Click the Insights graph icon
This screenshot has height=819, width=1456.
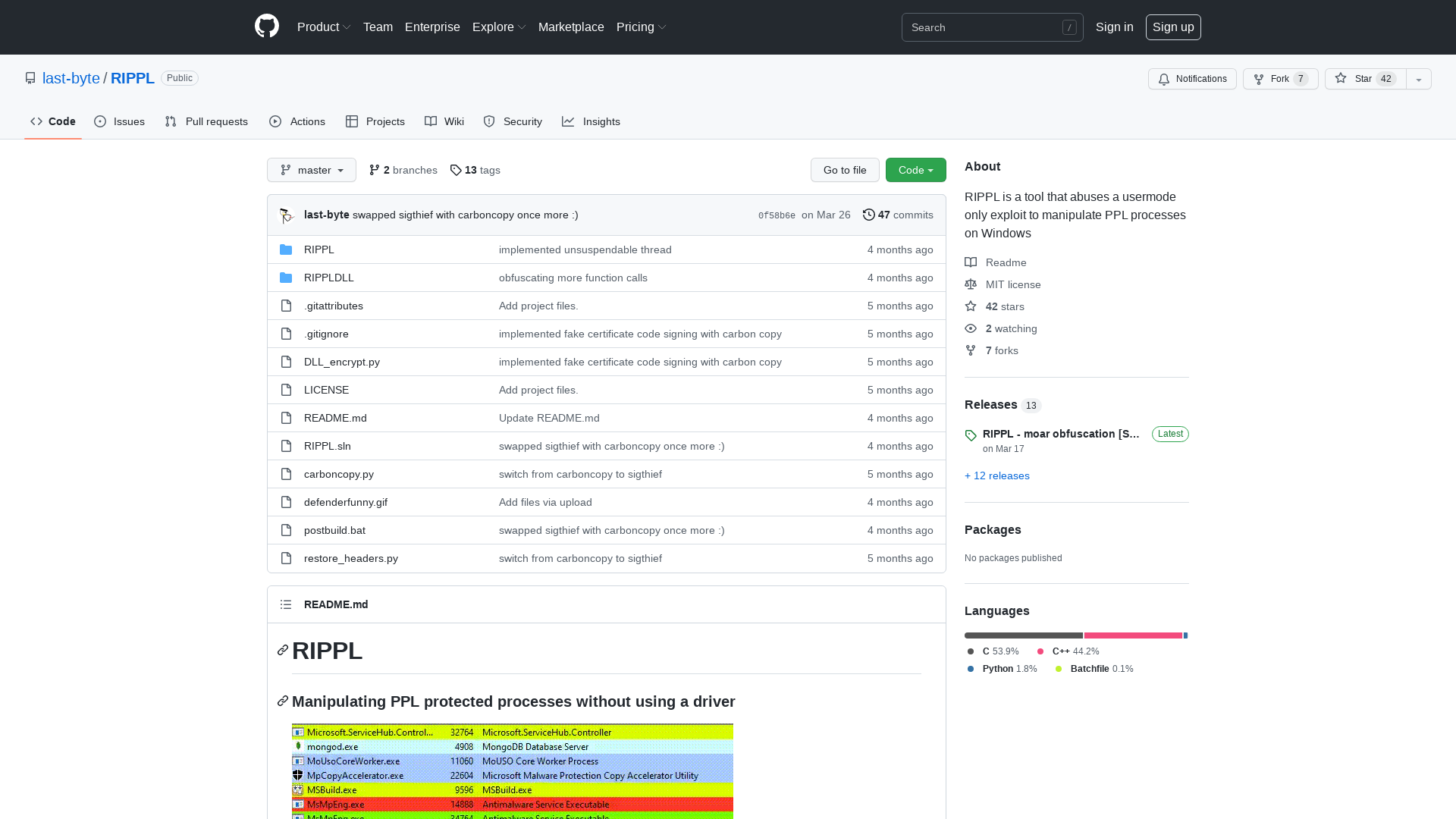pos(568,121)
